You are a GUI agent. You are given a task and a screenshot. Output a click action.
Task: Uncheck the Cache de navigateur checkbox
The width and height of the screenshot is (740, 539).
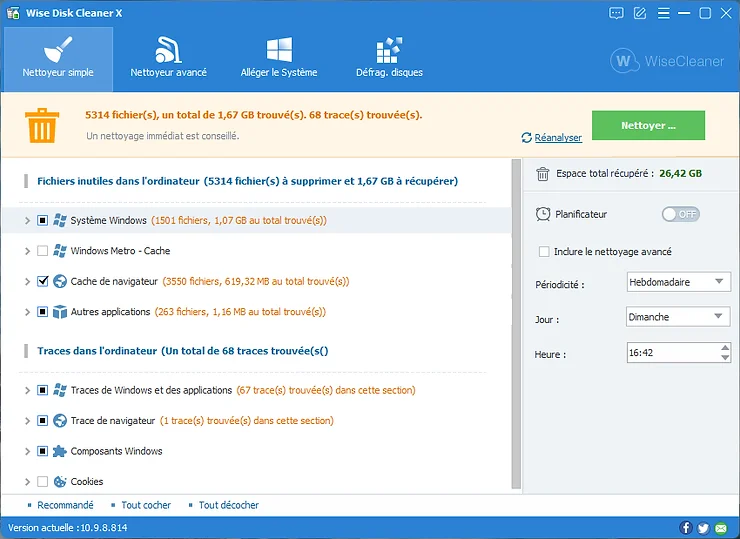[42, 281]
